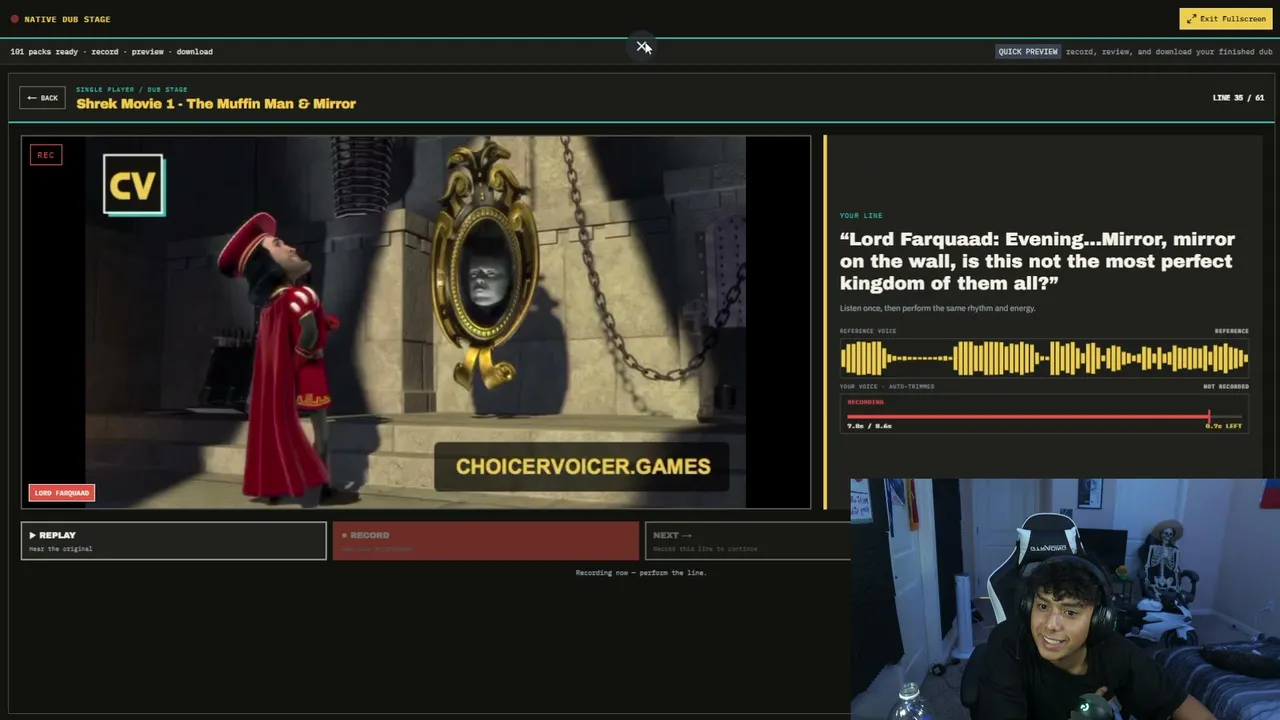The height and width of the screenshot is (720, 1280).
Task: Click the 'REFERENCE VOICE' label
Action: (x=868, y=331)
